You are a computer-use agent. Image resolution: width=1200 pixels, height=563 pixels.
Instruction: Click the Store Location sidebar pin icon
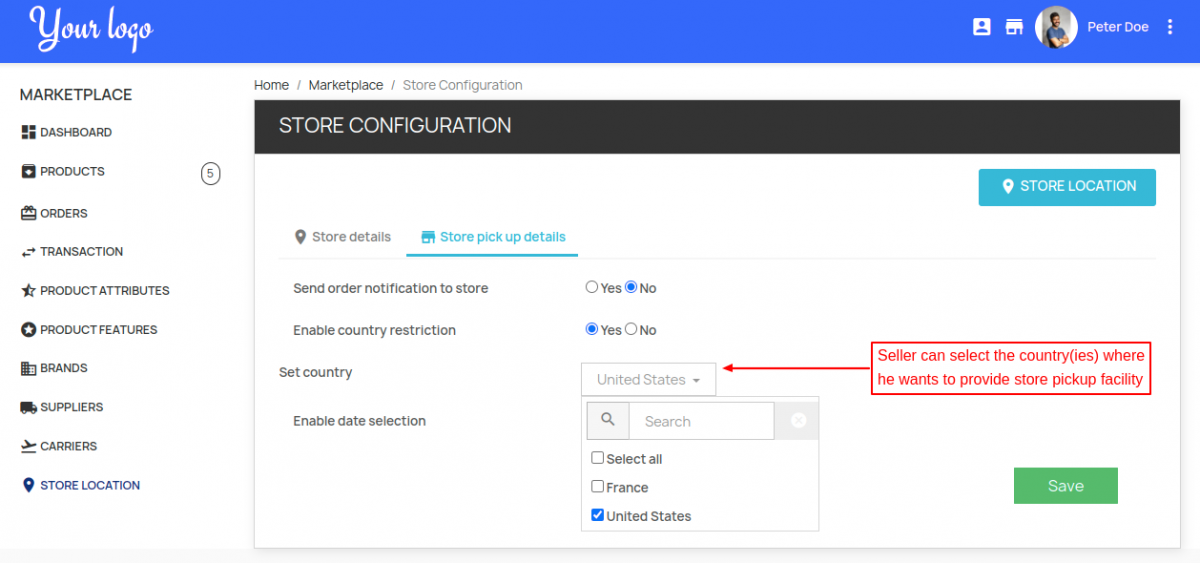(x=28, y=485)
